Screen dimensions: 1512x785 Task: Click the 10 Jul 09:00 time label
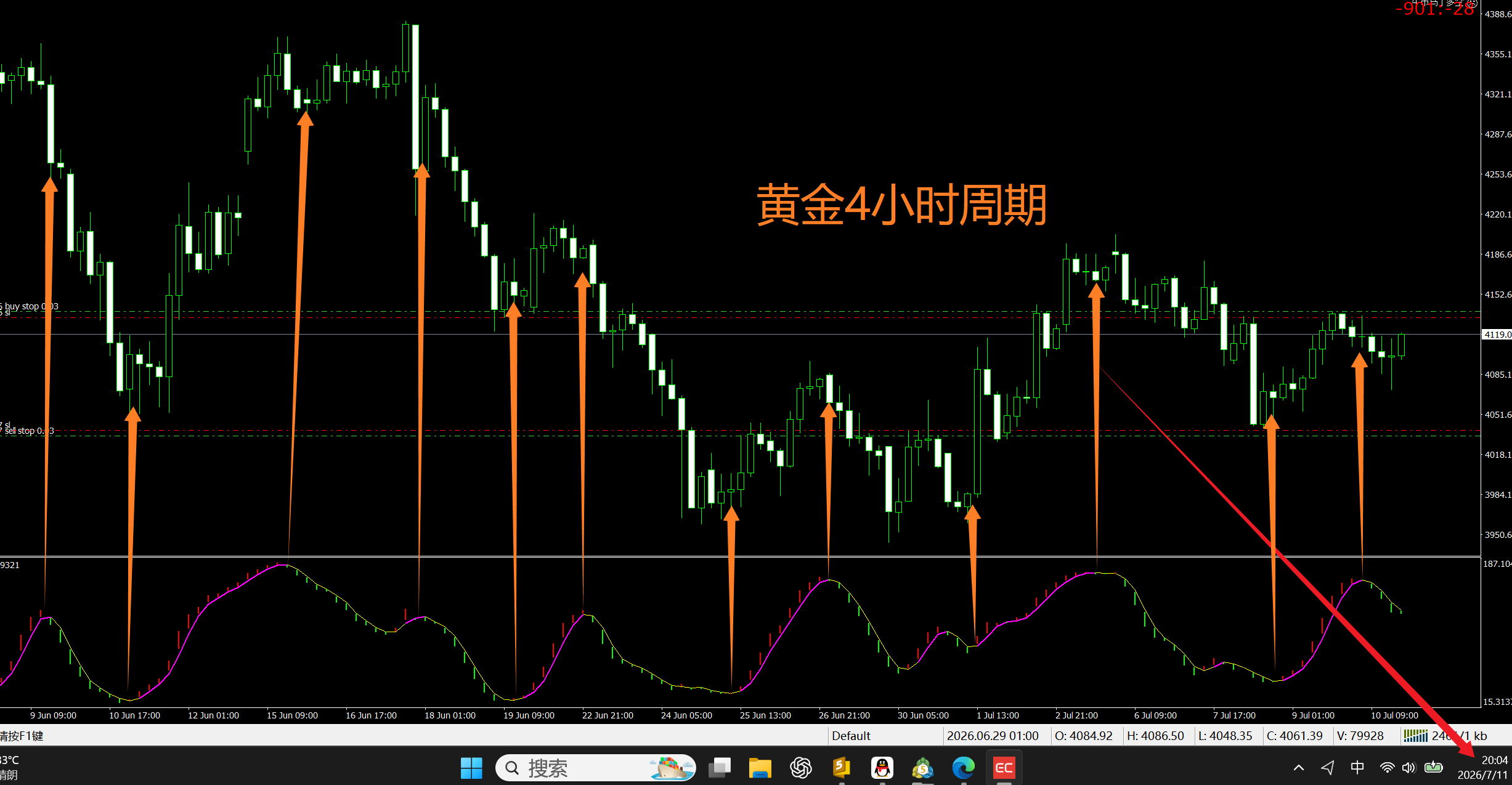pos(1394,715)
